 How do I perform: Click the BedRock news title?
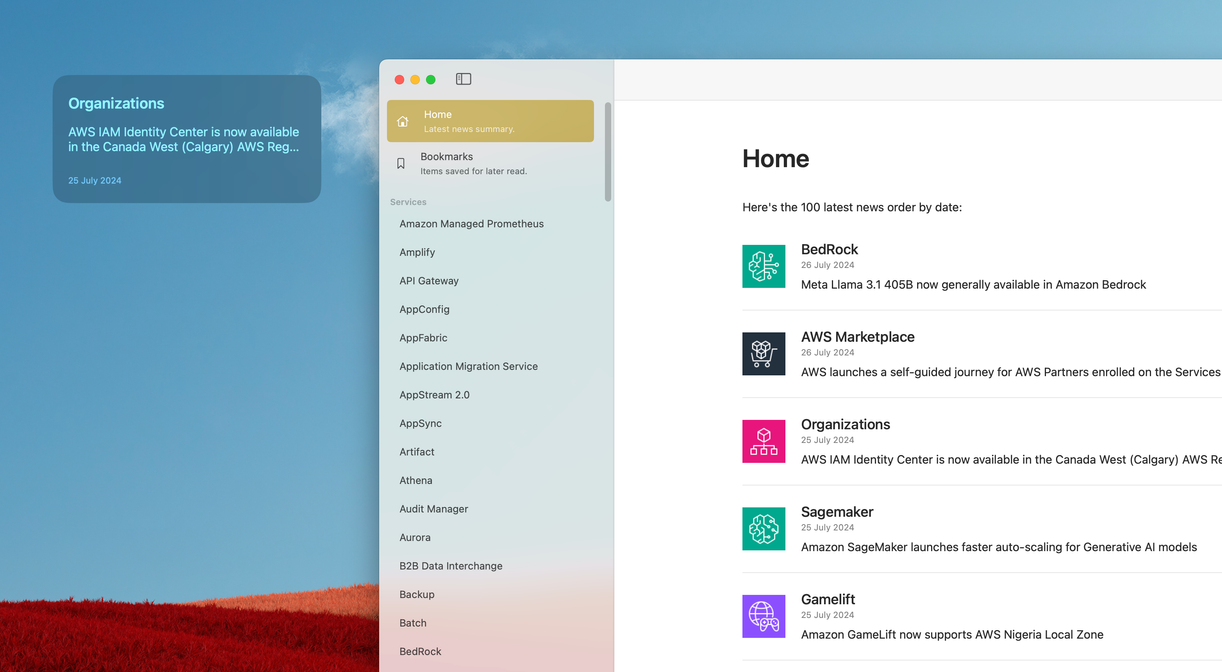pyautogui.click(x=829, y=250)
